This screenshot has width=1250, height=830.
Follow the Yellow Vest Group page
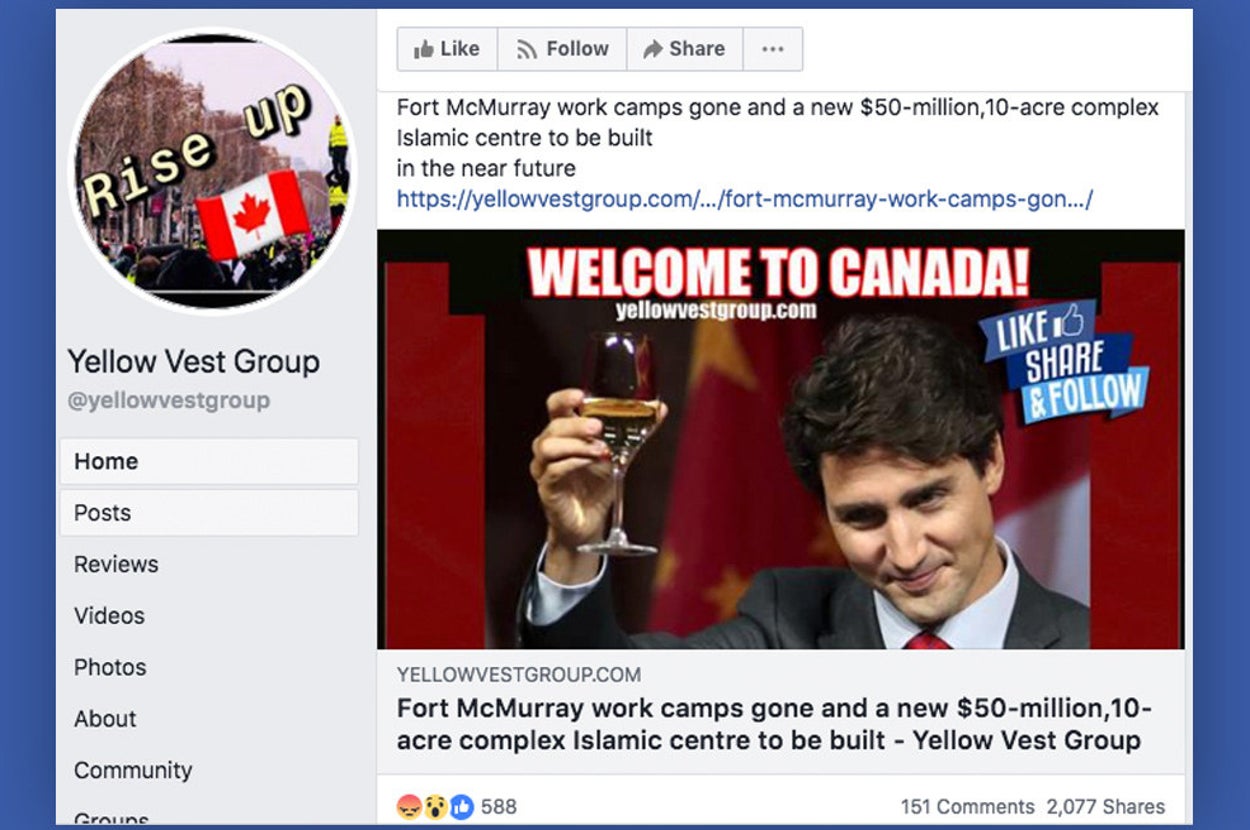(562, 49)
